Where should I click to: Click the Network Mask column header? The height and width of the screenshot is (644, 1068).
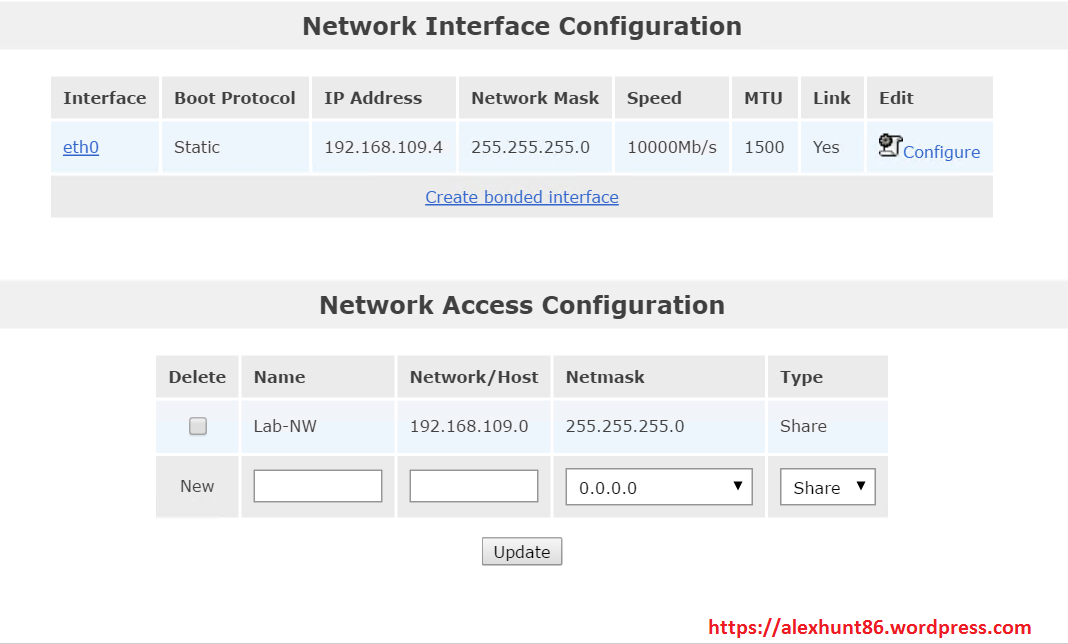[535, 98]
